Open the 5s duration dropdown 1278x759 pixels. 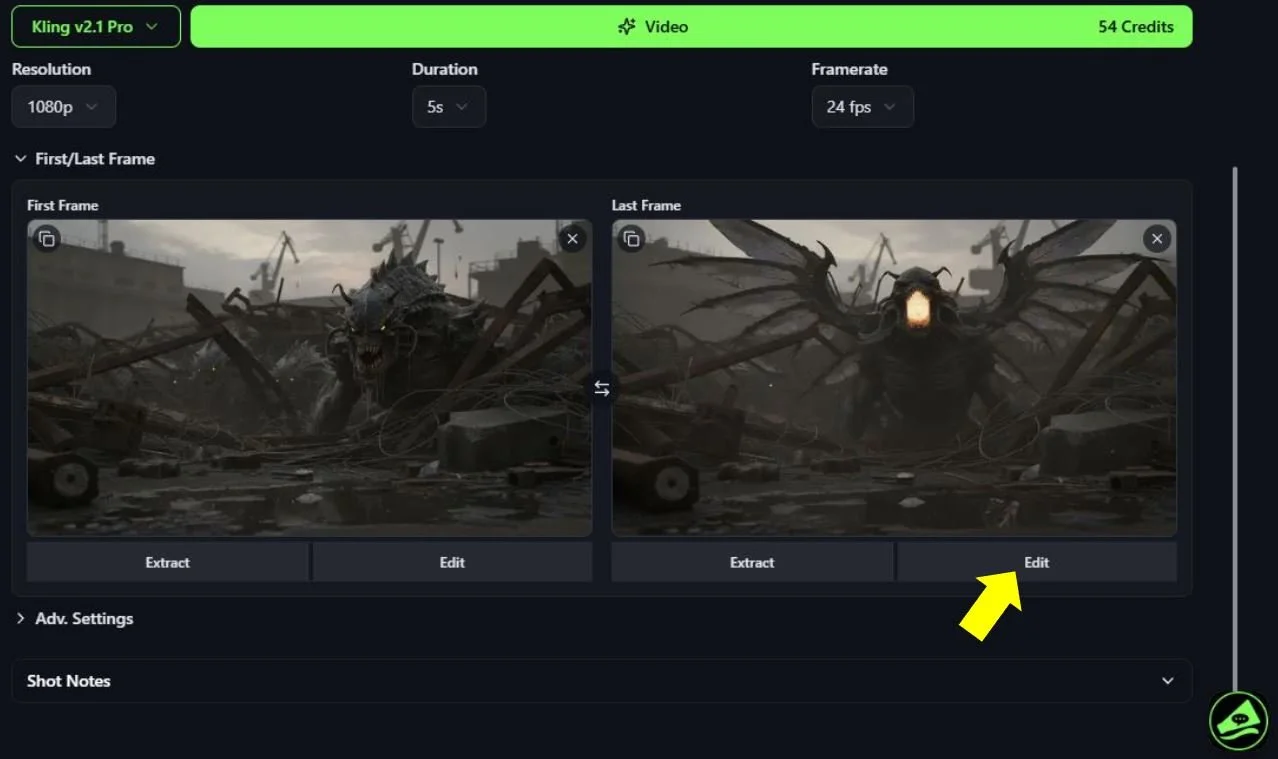[449, 107]
